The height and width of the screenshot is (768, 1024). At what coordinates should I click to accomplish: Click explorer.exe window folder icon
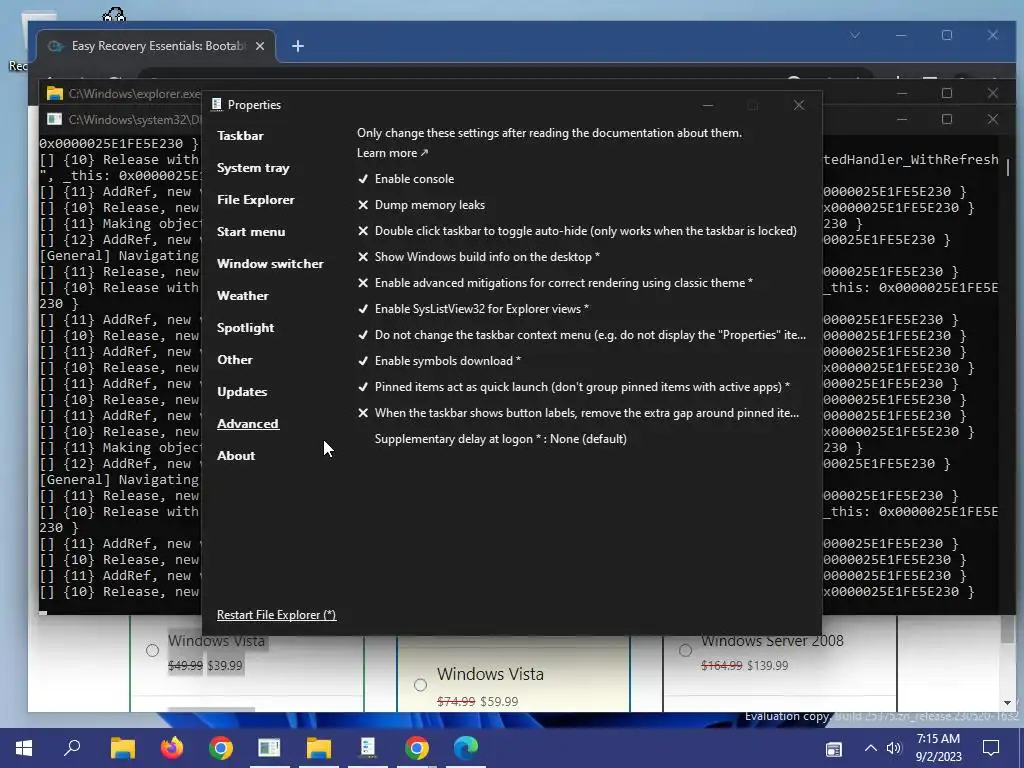55,93
